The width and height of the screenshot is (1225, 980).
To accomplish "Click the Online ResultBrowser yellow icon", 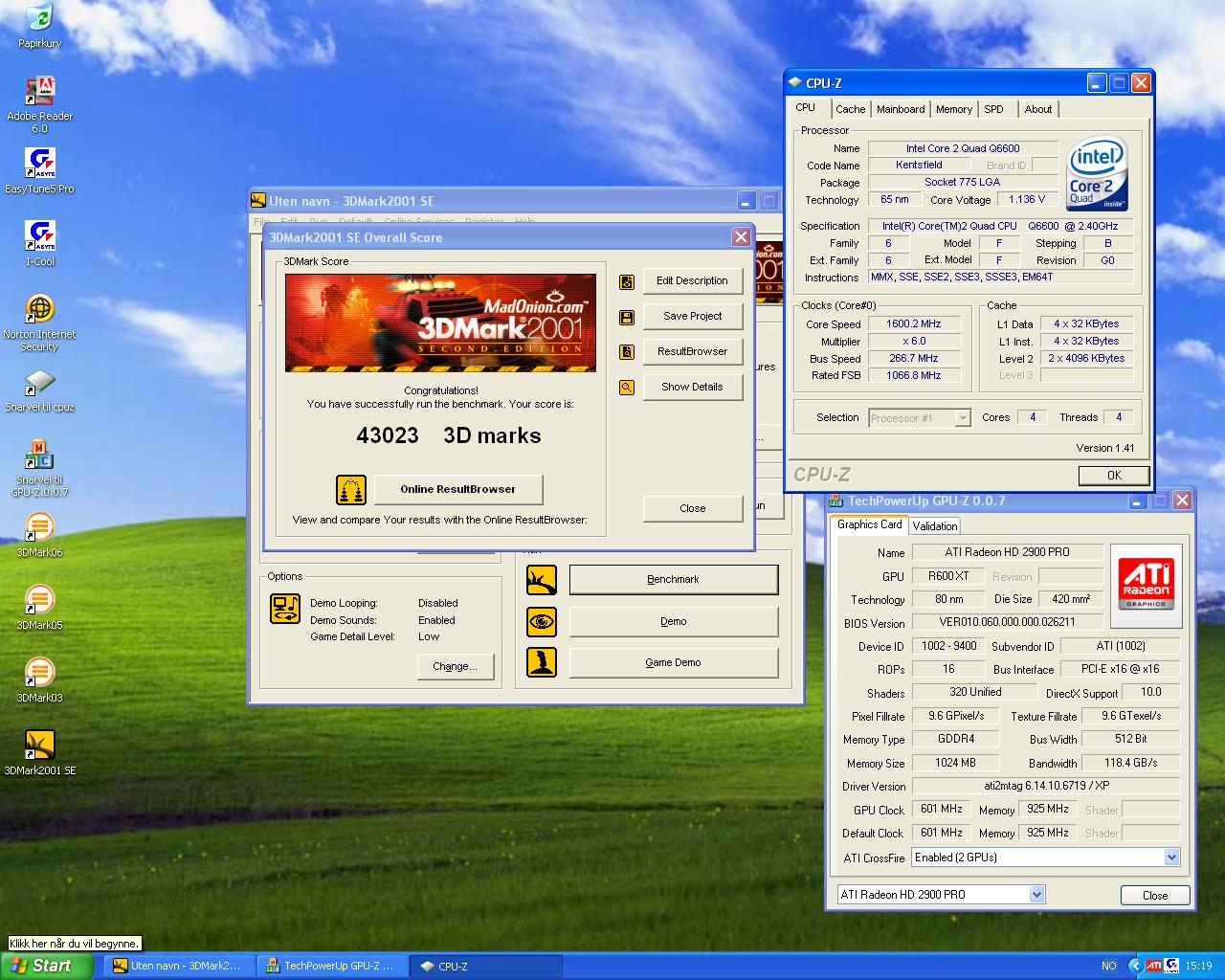I will (x=351, y=490).
